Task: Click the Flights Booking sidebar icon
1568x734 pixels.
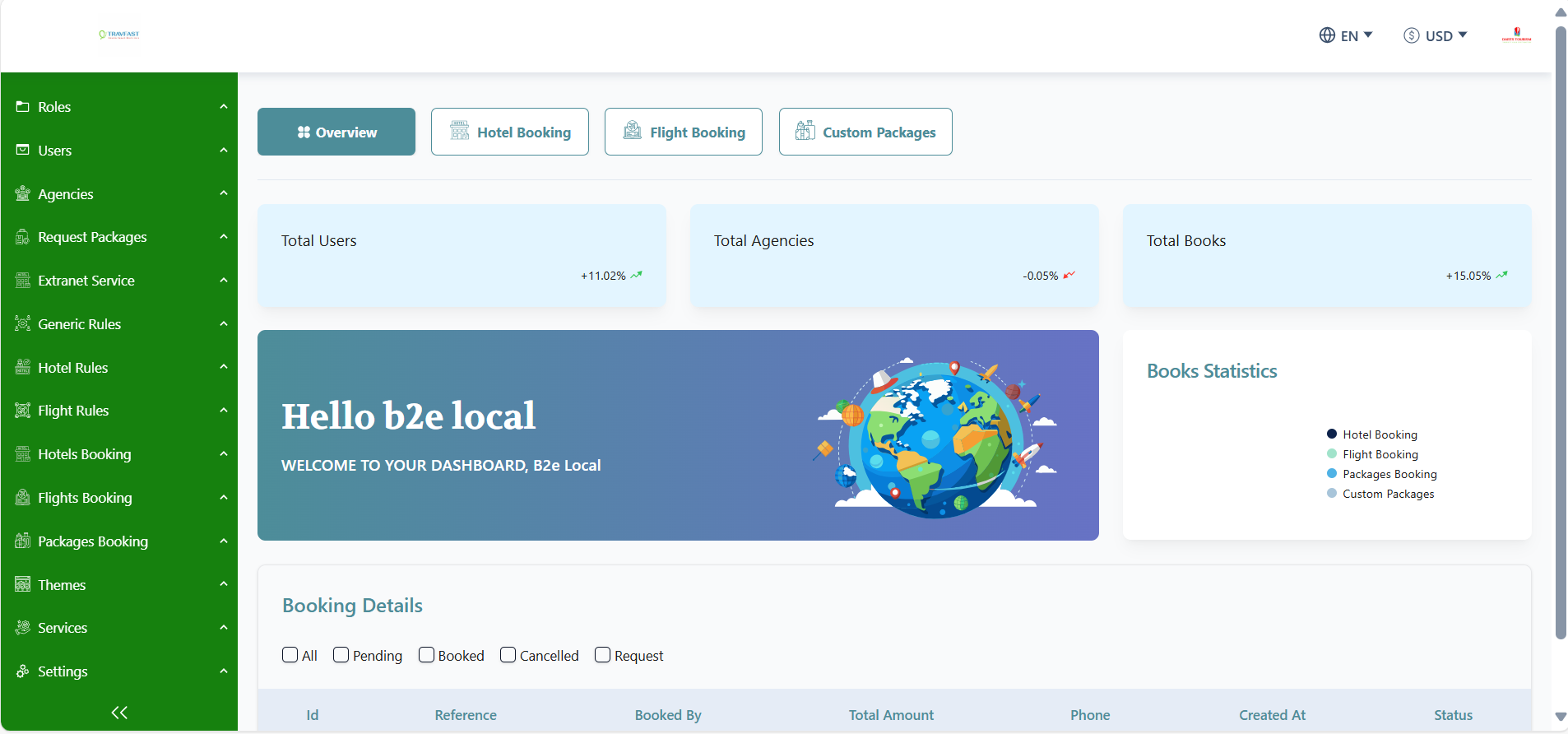Action: 23,498
